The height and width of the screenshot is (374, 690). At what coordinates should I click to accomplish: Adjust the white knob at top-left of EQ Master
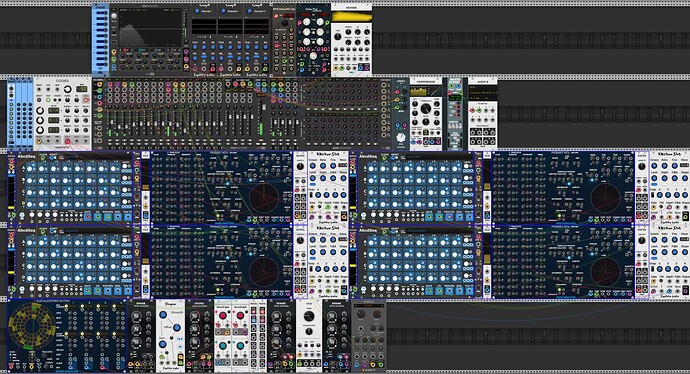(x=114, y=16)
